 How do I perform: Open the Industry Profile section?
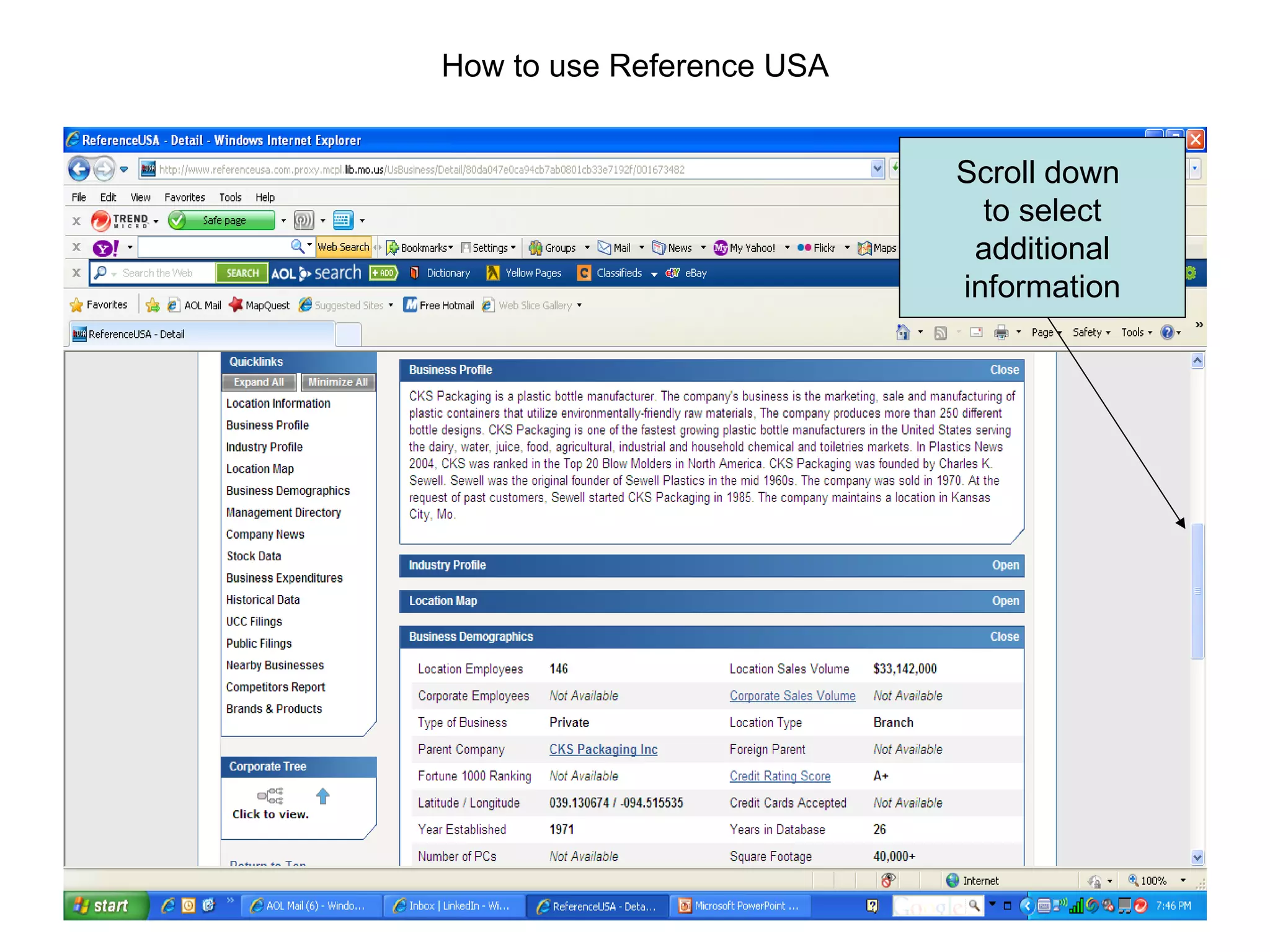coord(1005,565)
